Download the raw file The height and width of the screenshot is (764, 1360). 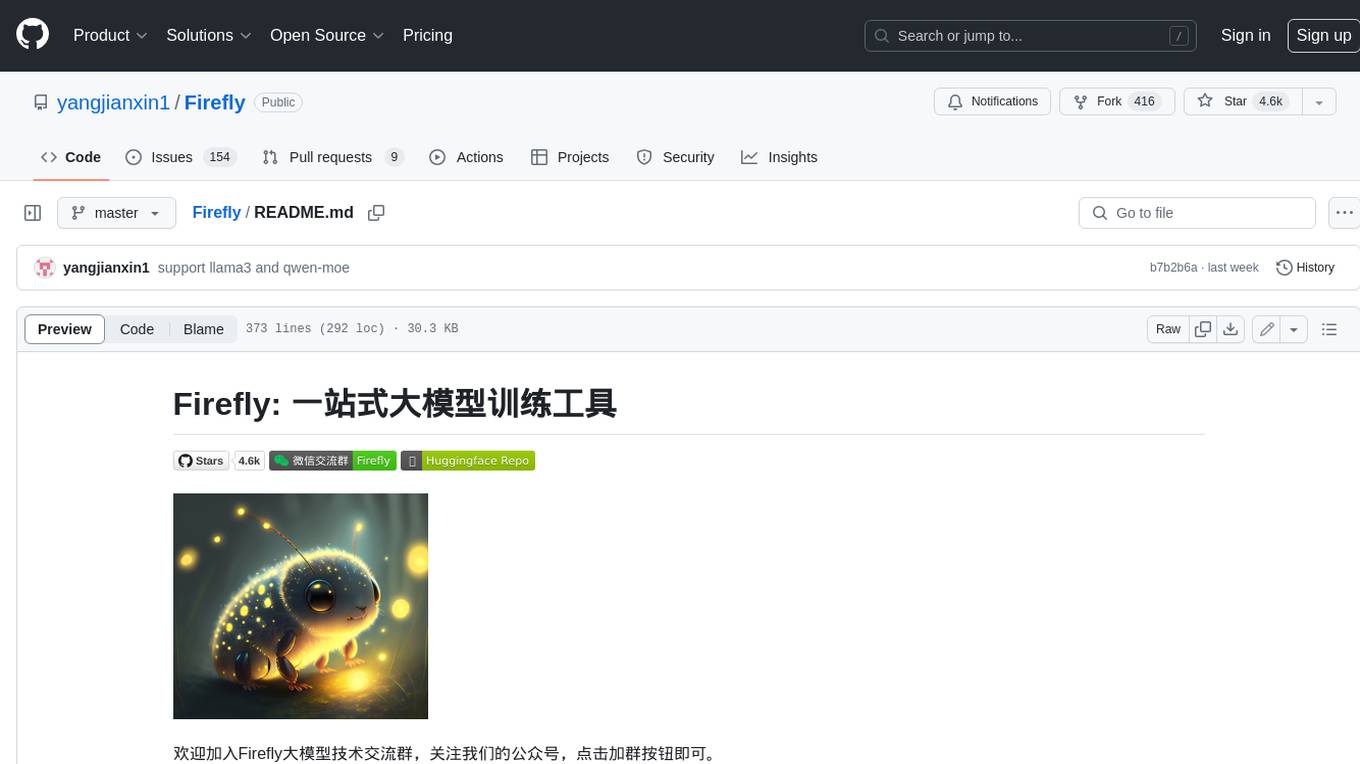1231,329
